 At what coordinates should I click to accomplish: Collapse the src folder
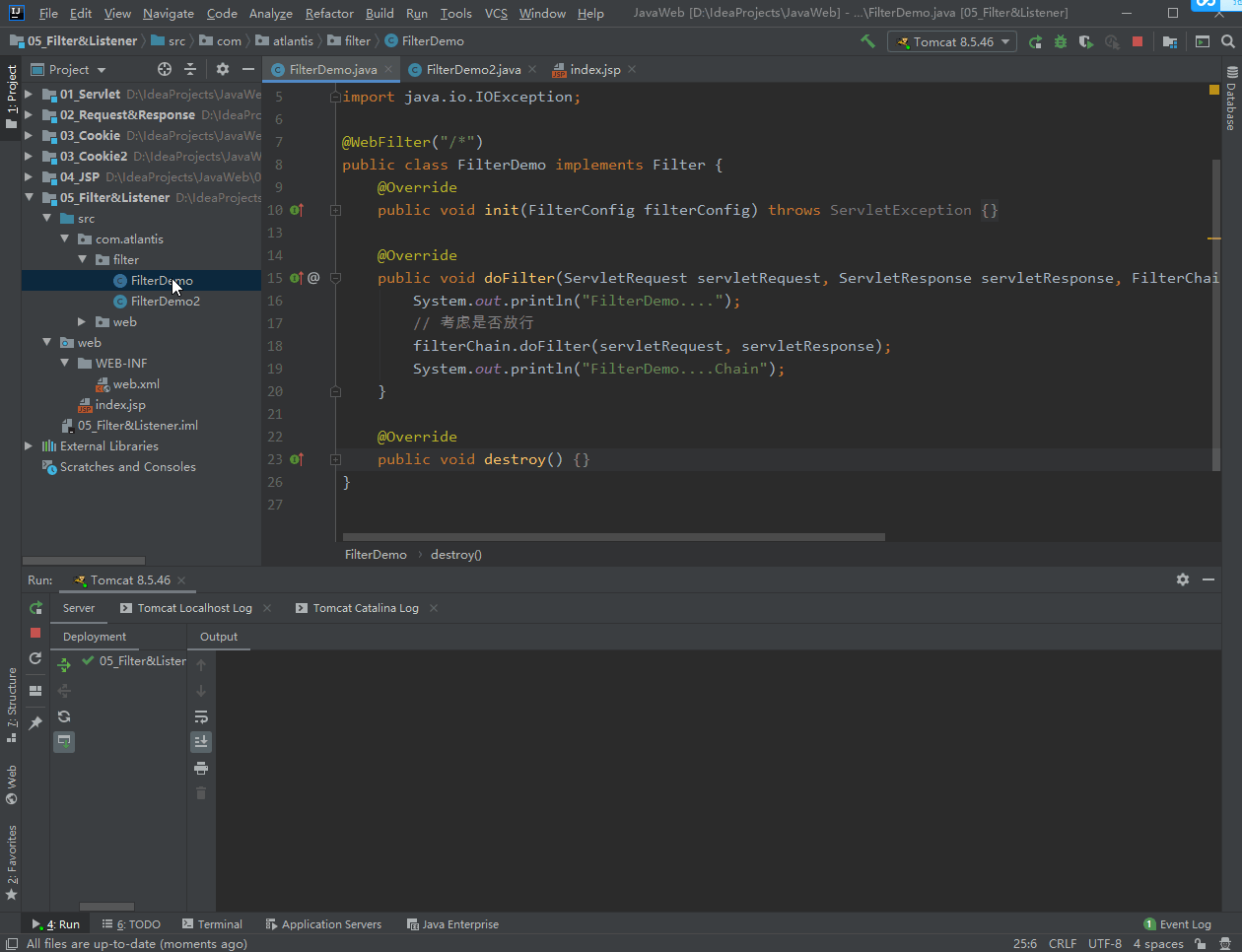pyautogui.click(x=46, y=219)
